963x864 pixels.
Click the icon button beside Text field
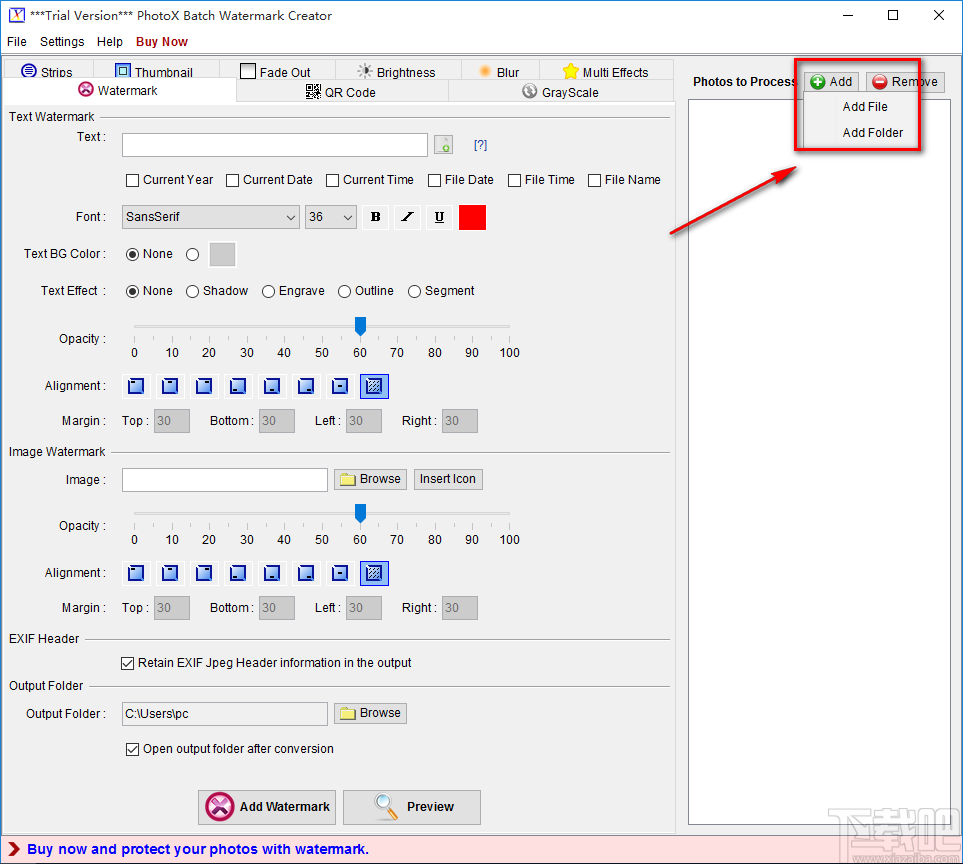(443, 145)
